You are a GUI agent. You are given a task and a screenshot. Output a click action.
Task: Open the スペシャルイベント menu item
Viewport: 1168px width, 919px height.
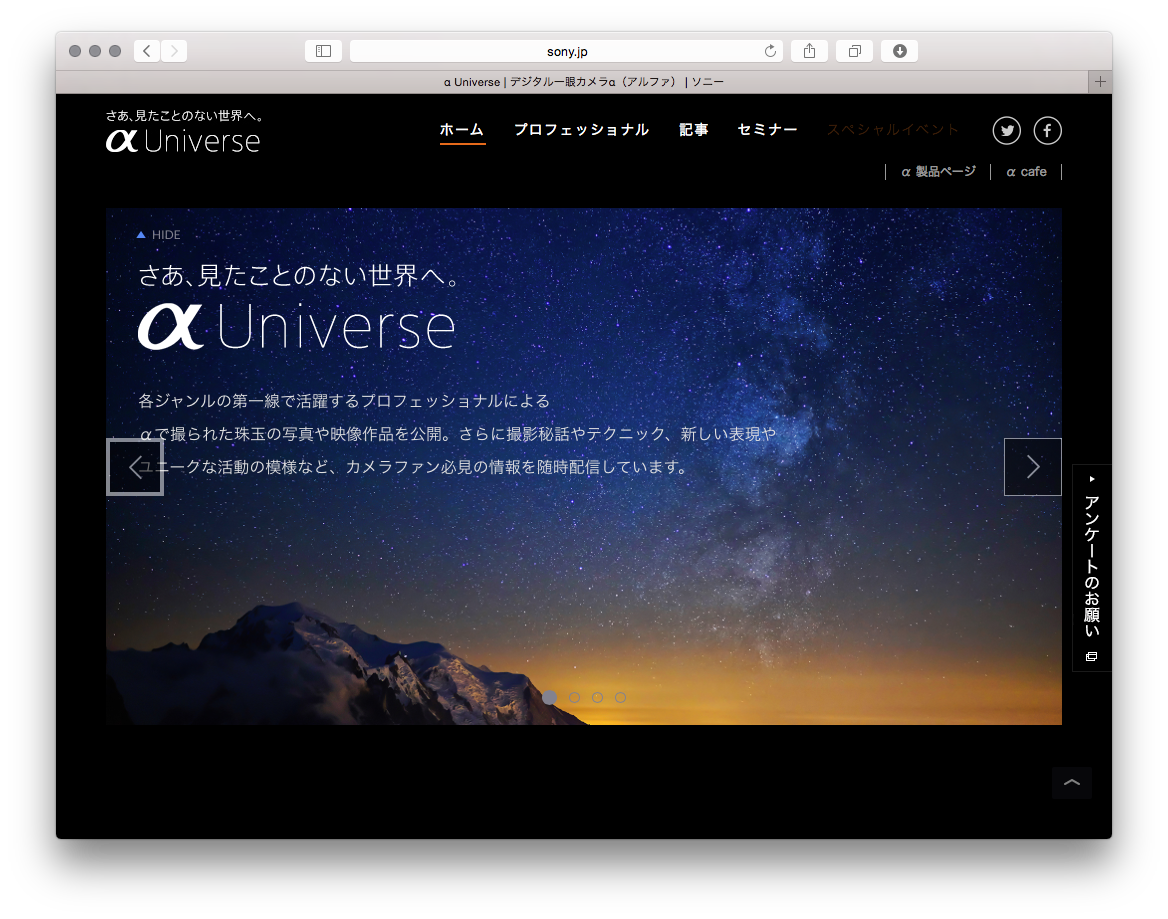[x=892, y=130]
